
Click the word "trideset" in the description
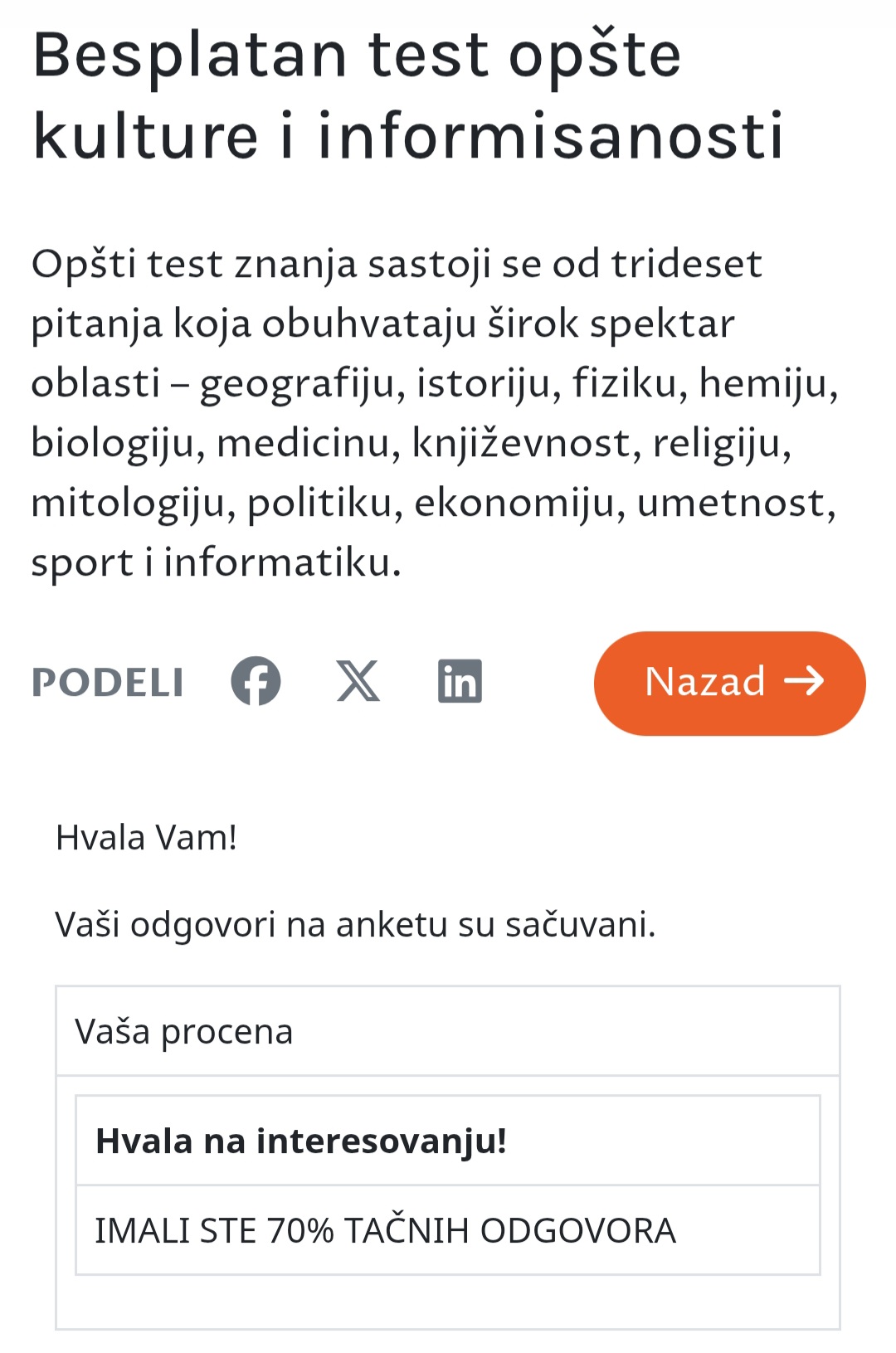tap(686, 265)
